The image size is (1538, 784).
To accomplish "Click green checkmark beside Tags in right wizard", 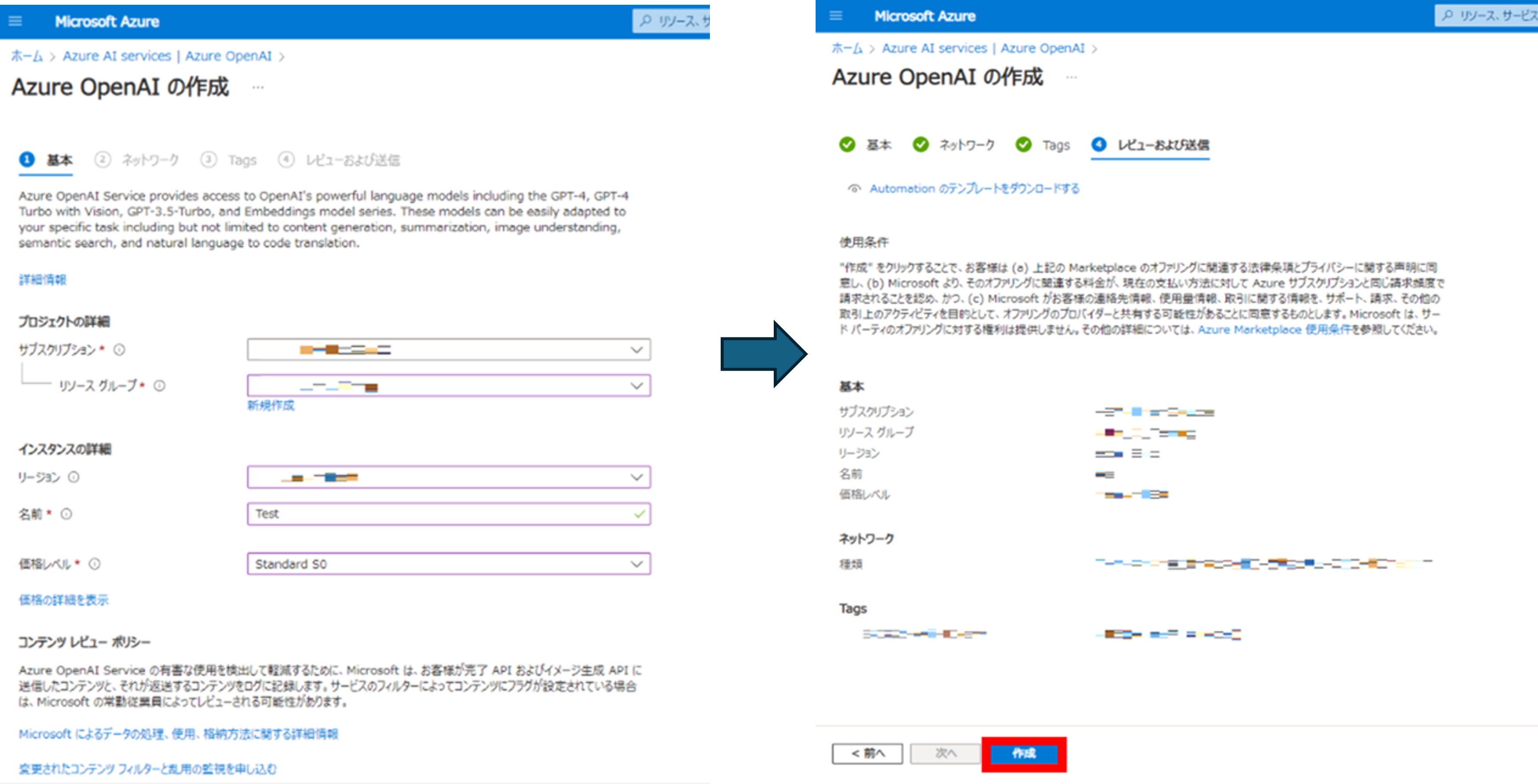I will click(1023, 145).
